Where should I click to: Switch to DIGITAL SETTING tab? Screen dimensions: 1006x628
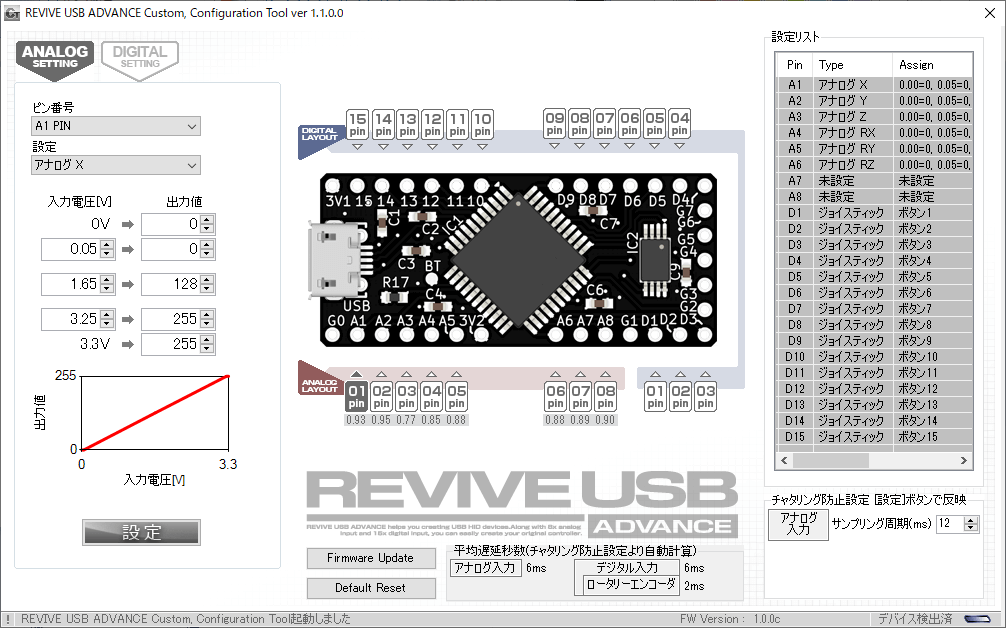click(x=140, y=59)
